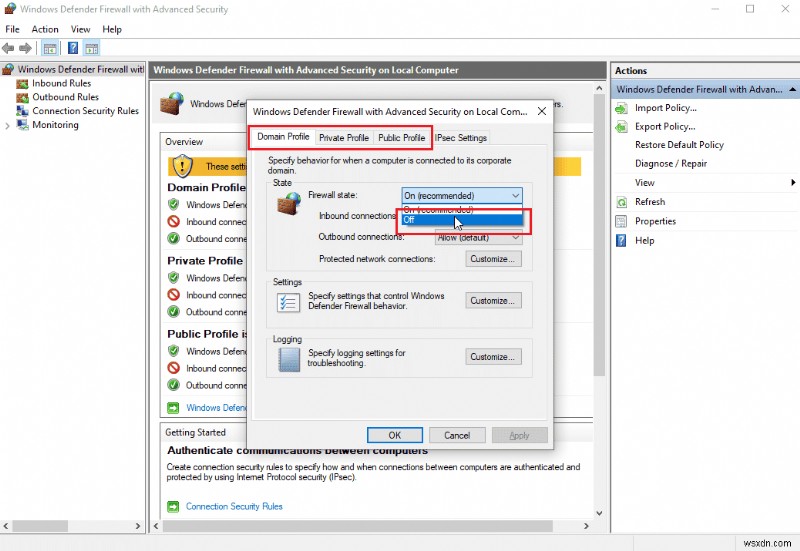Open the Firewall state dropdown
Viewport: 800px width, 551px height.
click(462, 195)
